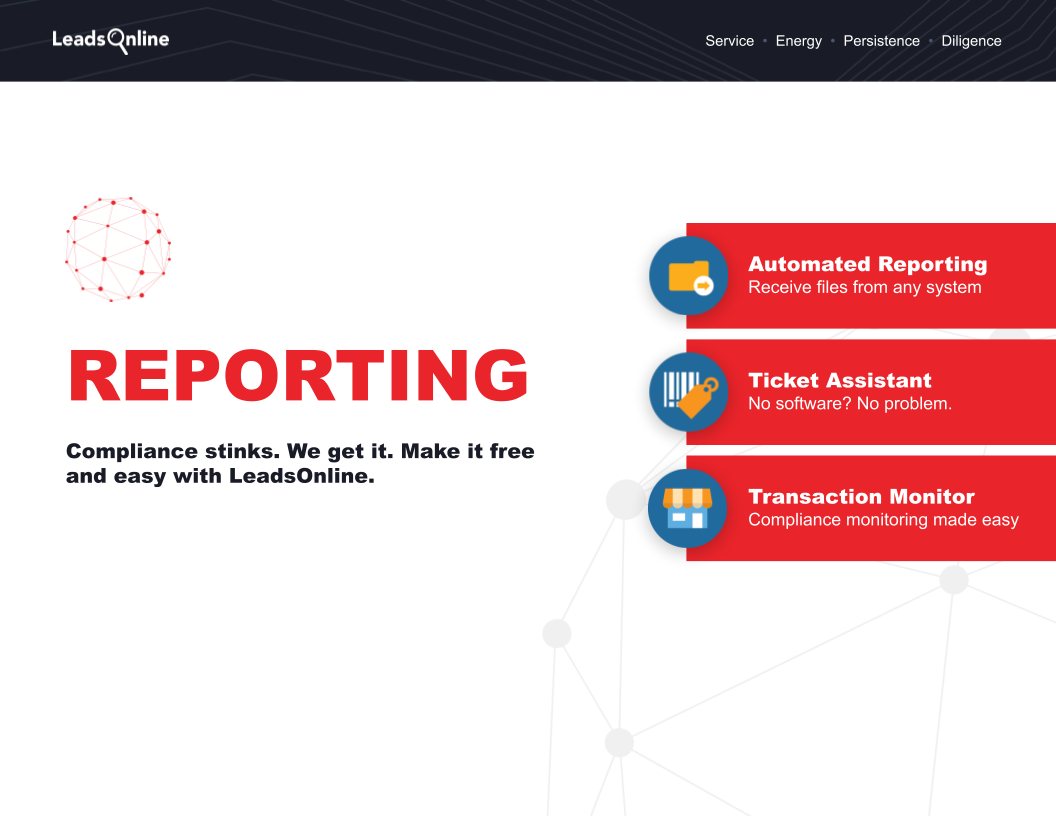Screen dimensions: 1056x816
Task: Open the Automated Reporting card
Action: click(871, 275)
